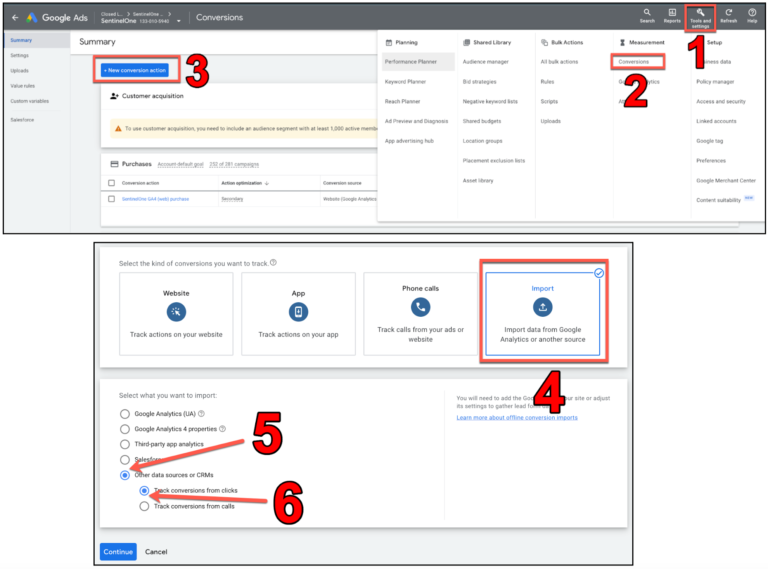
Task: Click the Continue button
Action: (118, 551)
